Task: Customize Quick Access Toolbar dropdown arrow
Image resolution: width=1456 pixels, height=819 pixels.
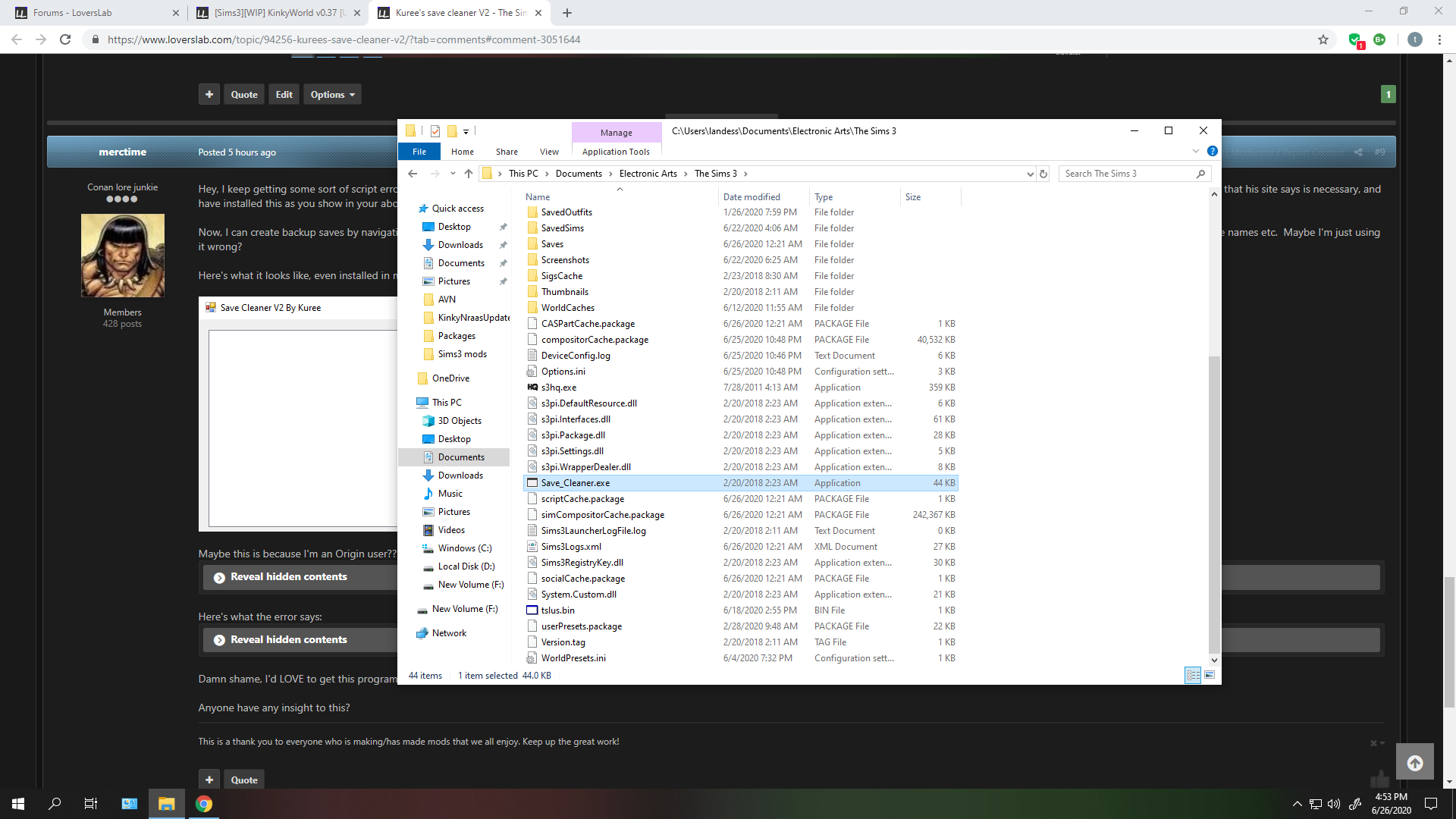Action: click(x=466, y=132)
